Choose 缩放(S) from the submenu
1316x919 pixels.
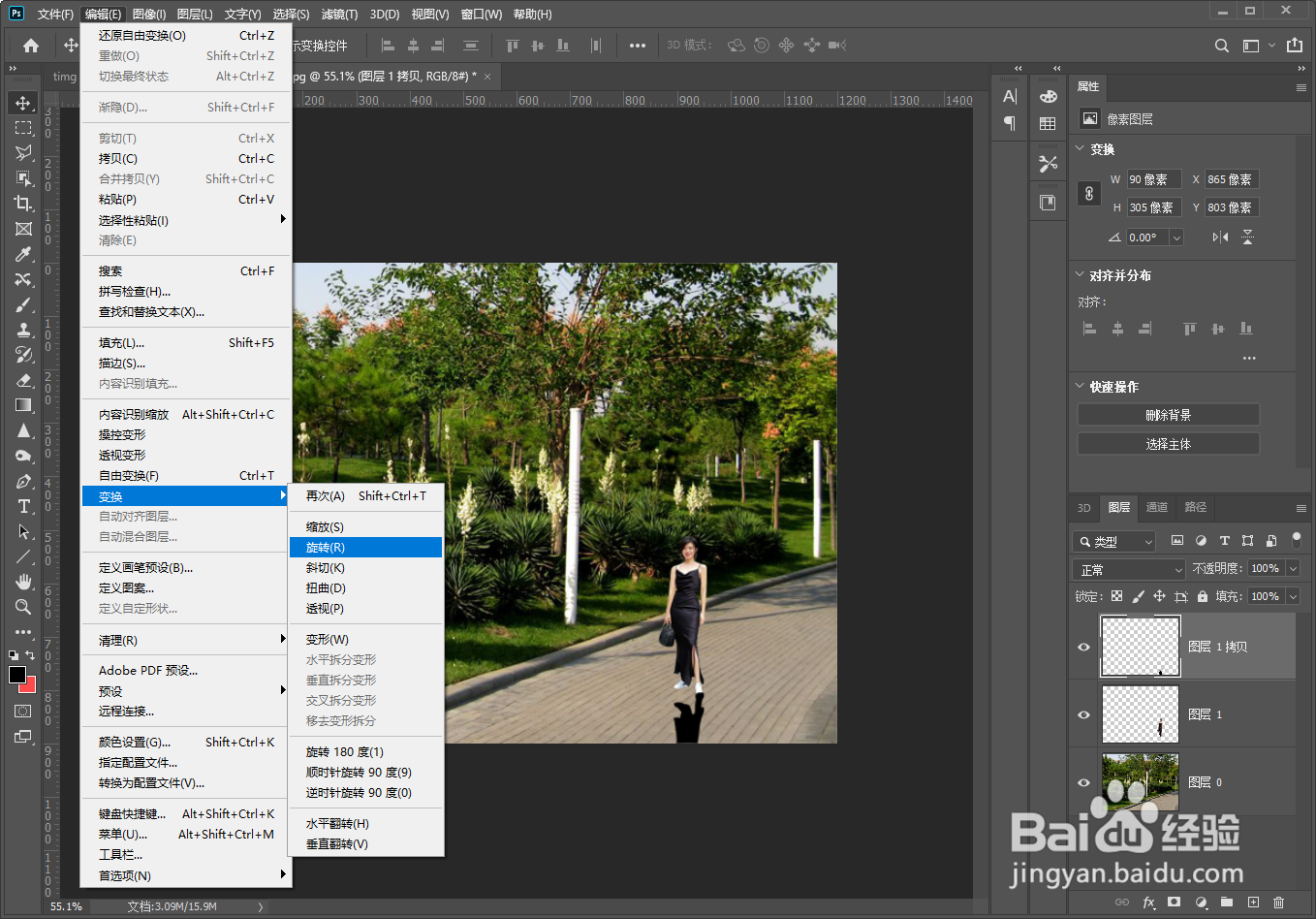click(365, 527)
